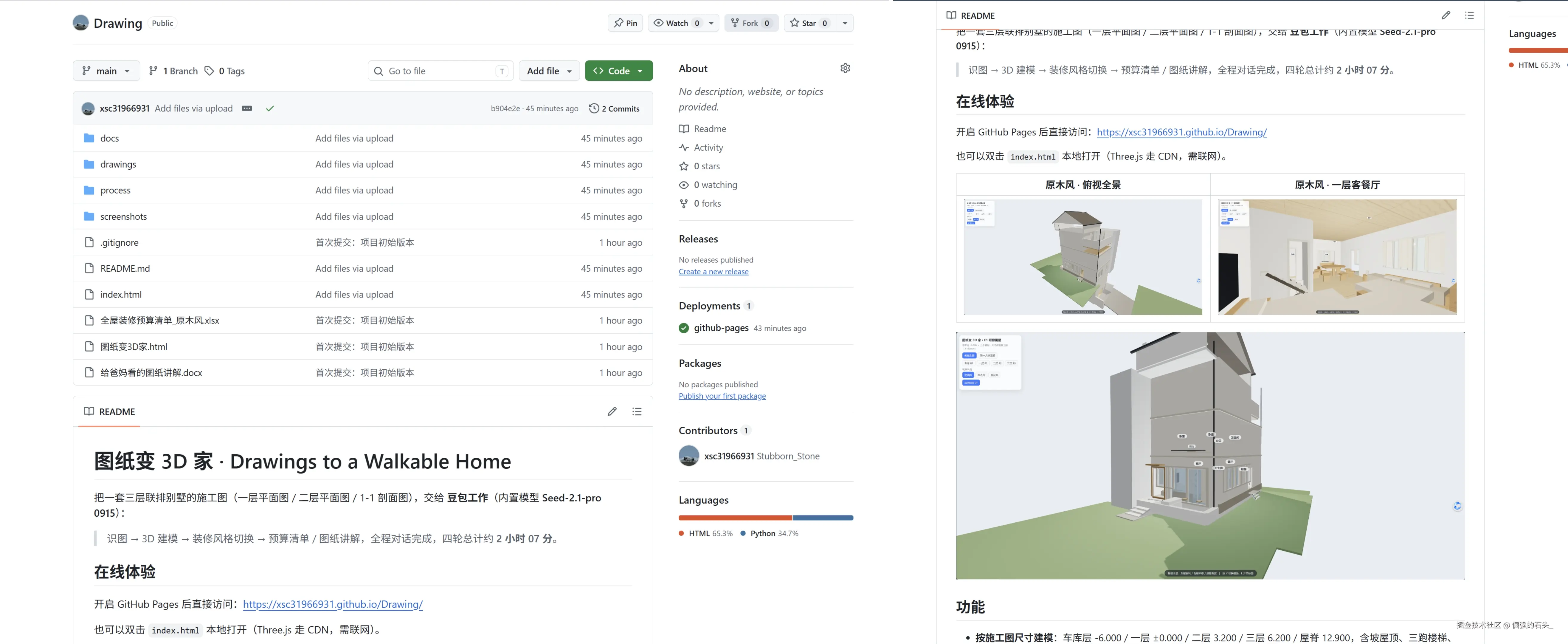Viewport: 1568px width, 644px height.
Task: Open the About settings gear
Action: [845, 68]
